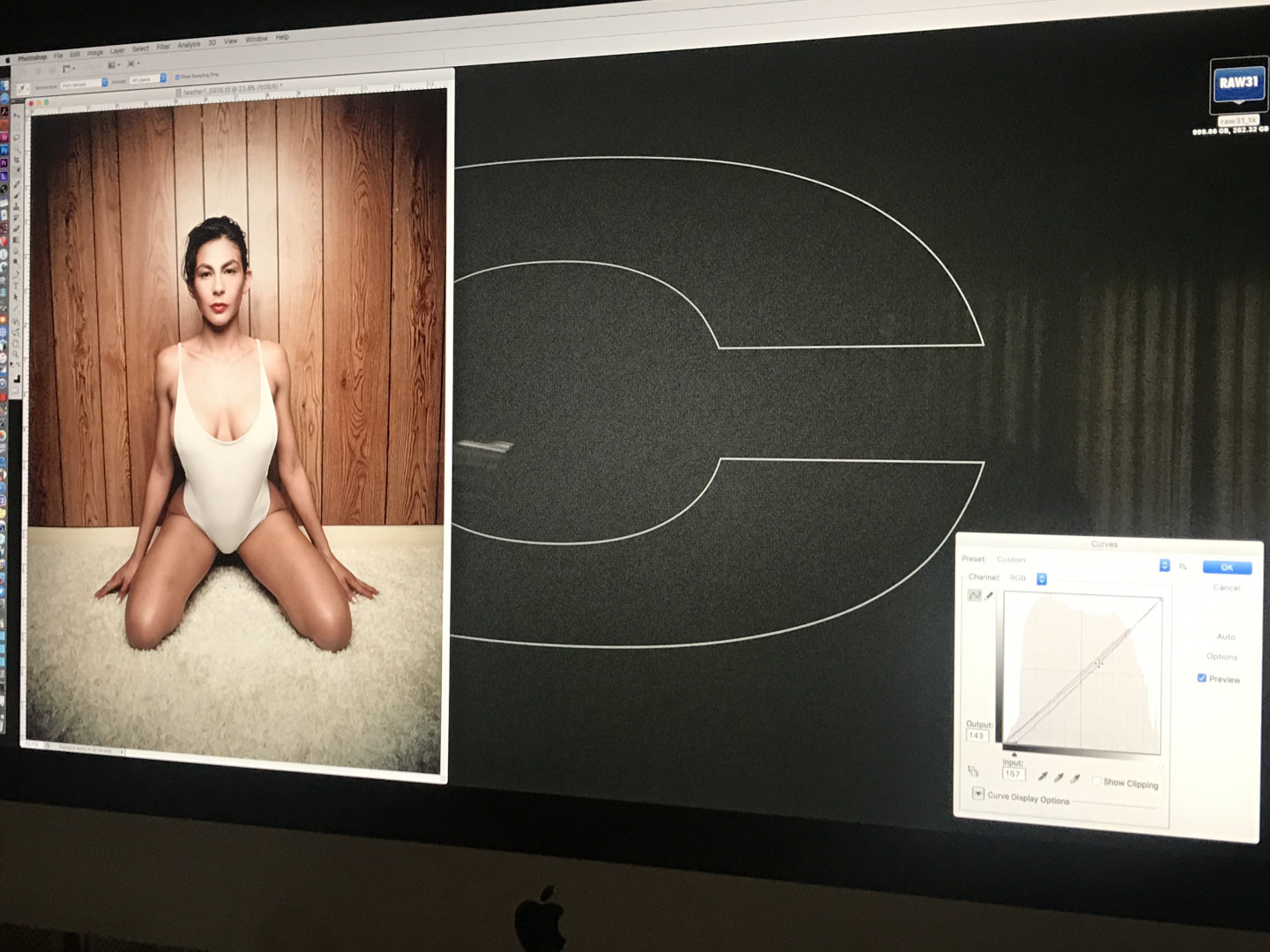Select the pencil draw-curve tool
Viewport: 1270px width, 952px height.
point(990,596)
